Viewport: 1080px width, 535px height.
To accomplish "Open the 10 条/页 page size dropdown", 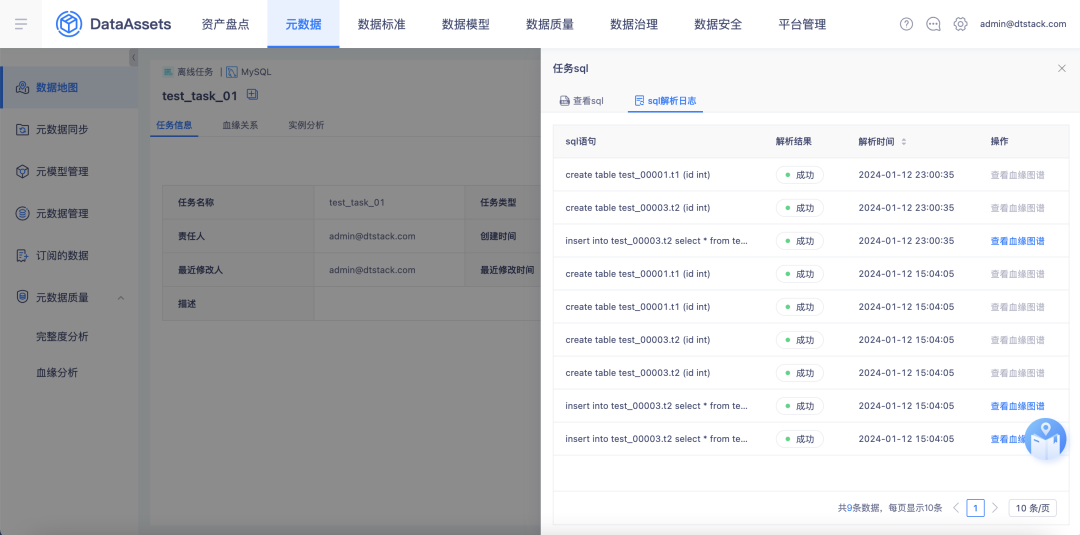I will [1032, 508].
